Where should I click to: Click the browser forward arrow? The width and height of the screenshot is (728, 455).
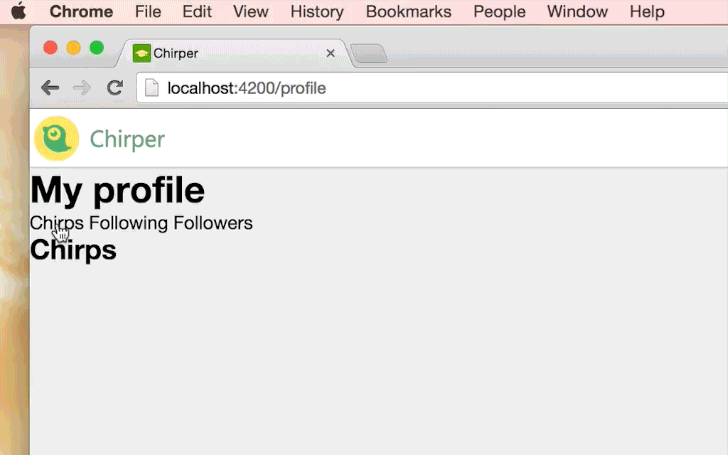82,88
